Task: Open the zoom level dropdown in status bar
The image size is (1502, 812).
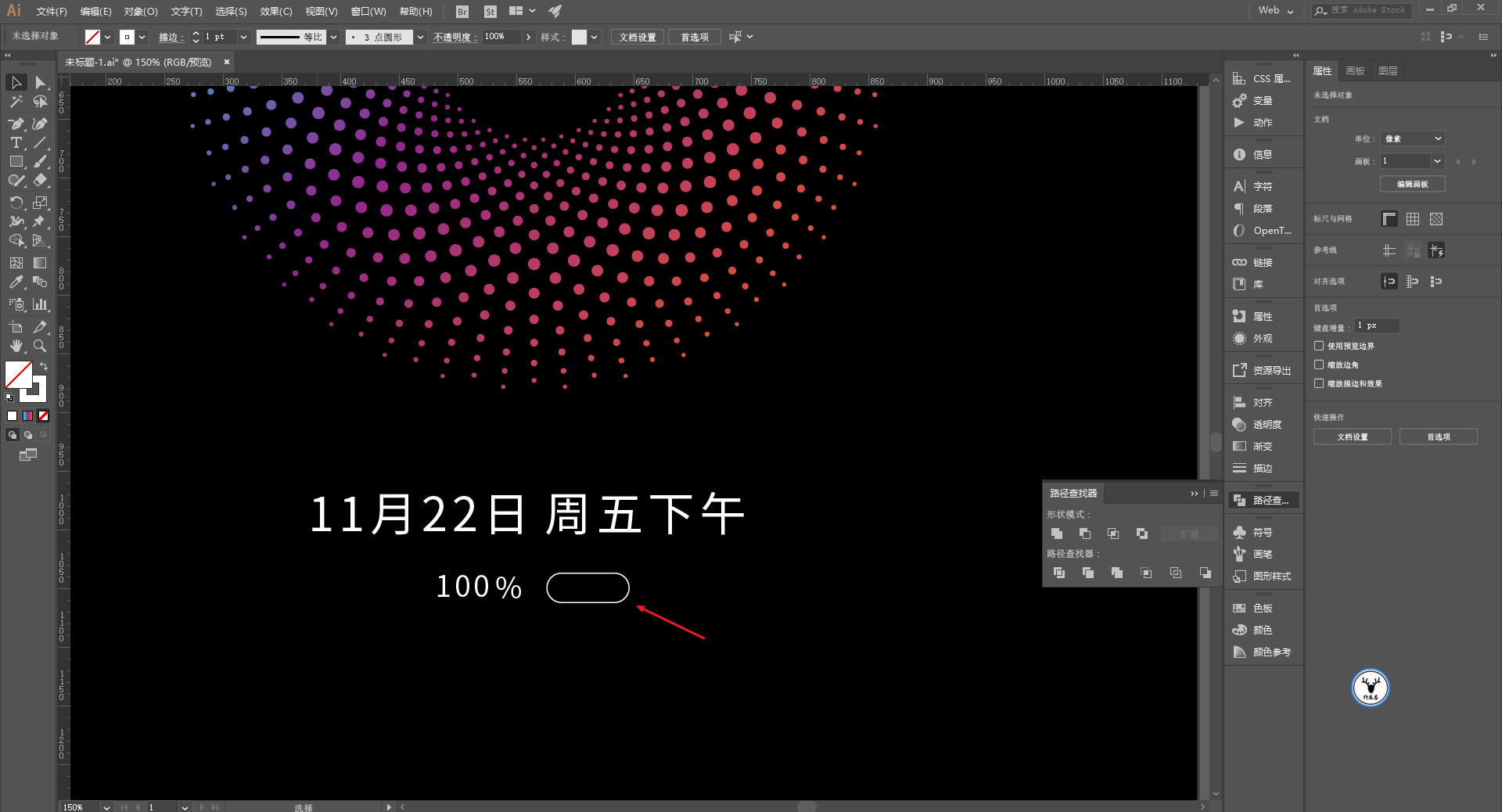Action: pos(106,807)
